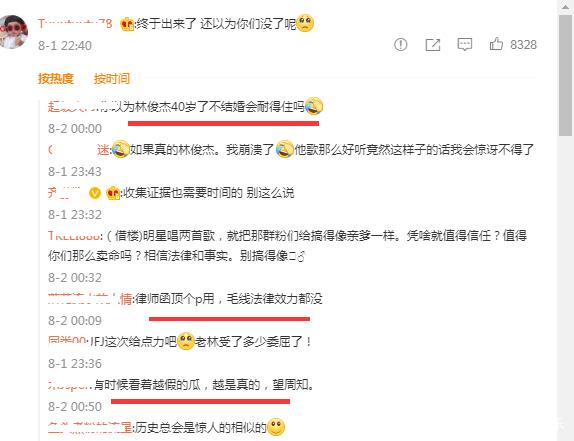The image size is (574, 441).
Task: Open username before 借楼 reply
Action: (x=74, y=236)
